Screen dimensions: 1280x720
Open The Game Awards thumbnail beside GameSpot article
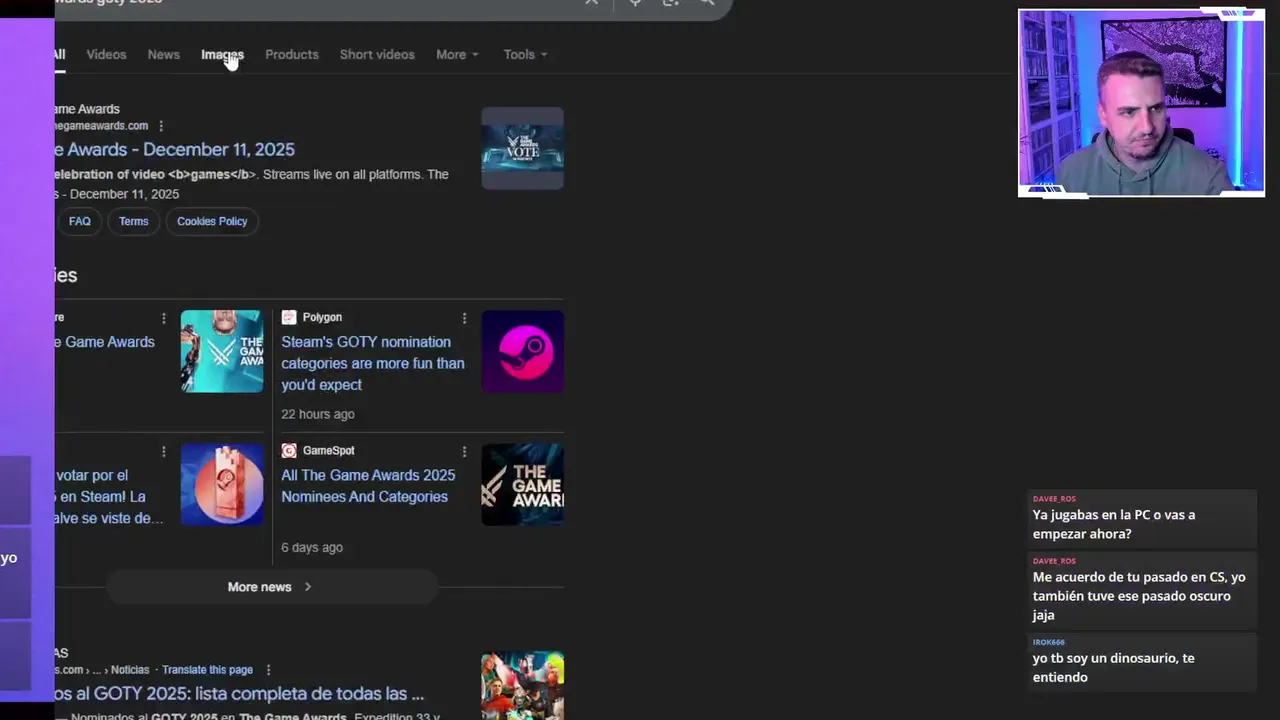click(522, 484)
